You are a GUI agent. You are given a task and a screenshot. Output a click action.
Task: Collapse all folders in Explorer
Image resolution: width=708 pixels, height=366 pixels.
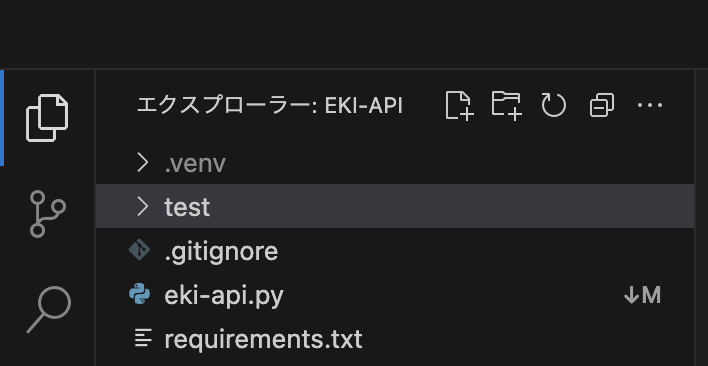click(x=601, y=106)
